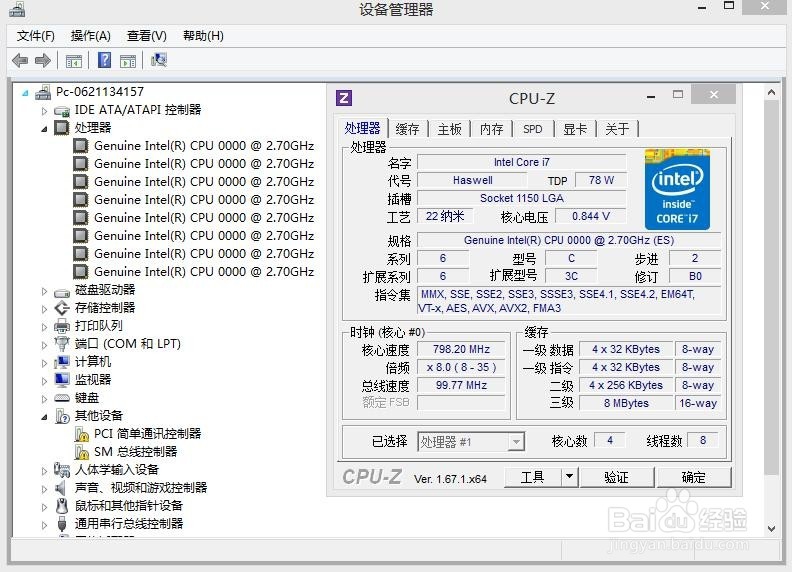The image size is (792, 572).
Task: Open the 帮助(H) menu
Action: point(203,36)
